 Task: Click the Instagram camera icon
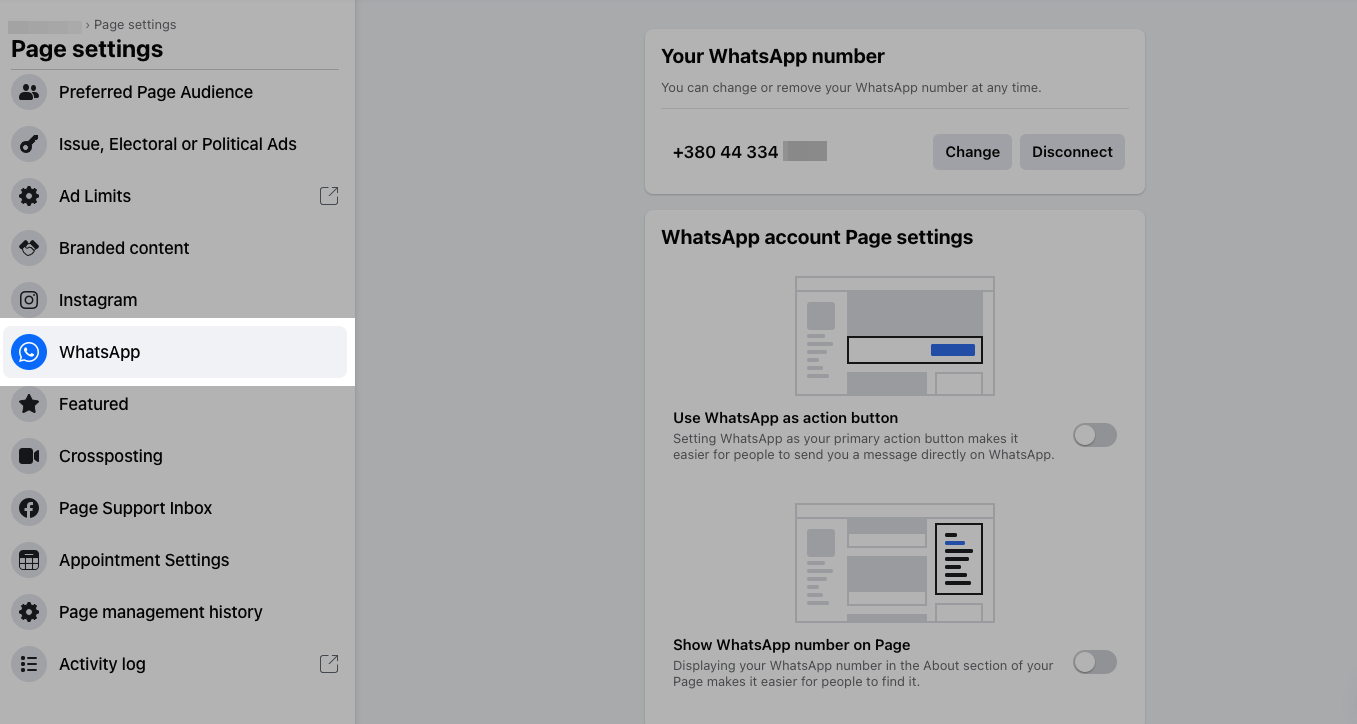point(29,300)
